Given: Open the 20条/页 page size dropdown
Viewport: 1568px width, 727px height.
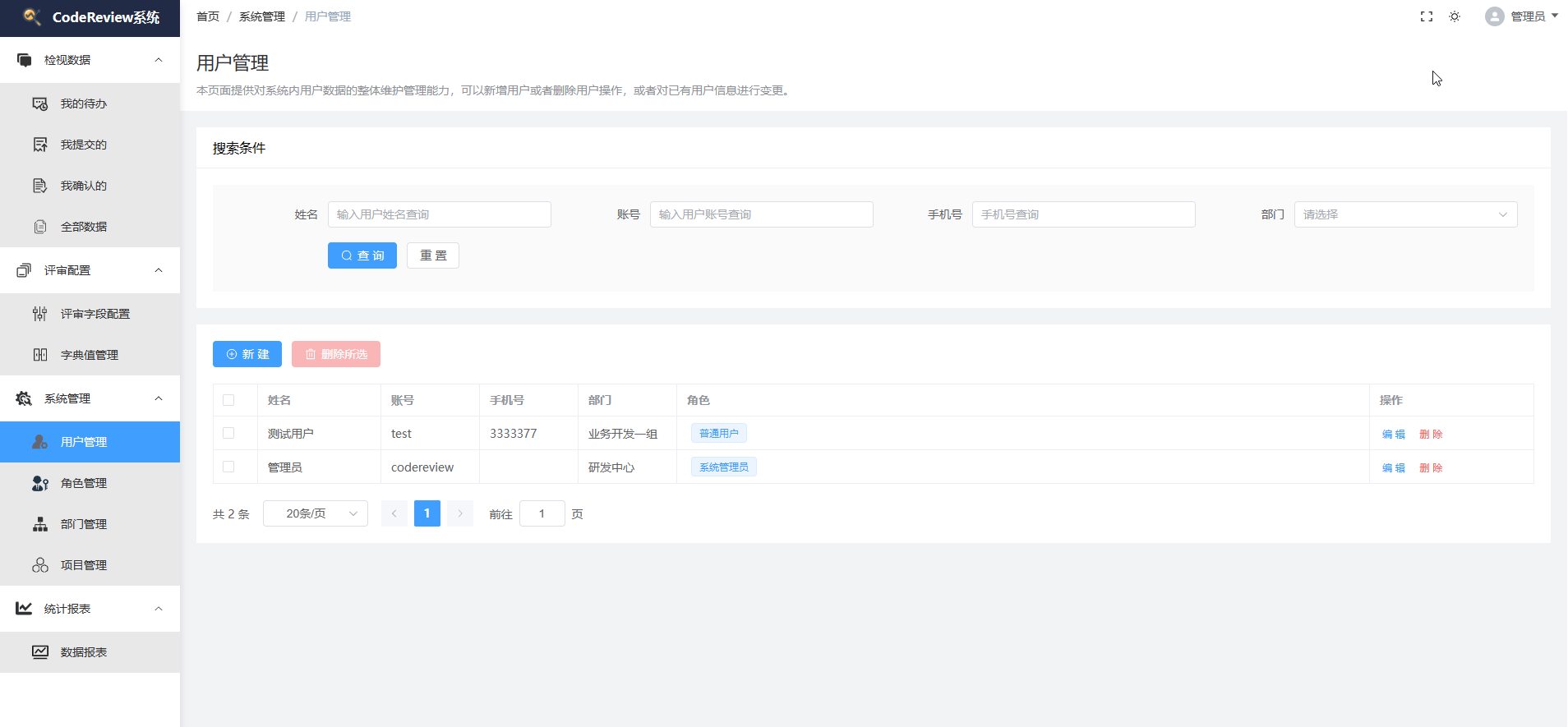Looking at the screenshot, I should [315, 513].
